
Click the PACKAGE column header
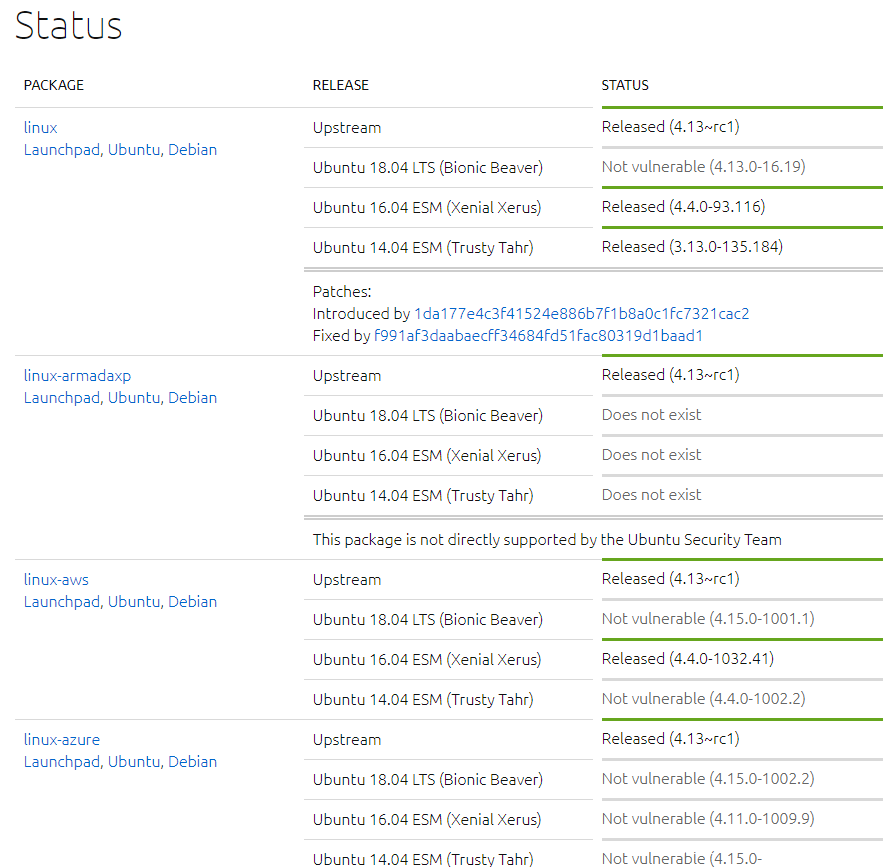[x=54, y=85]
